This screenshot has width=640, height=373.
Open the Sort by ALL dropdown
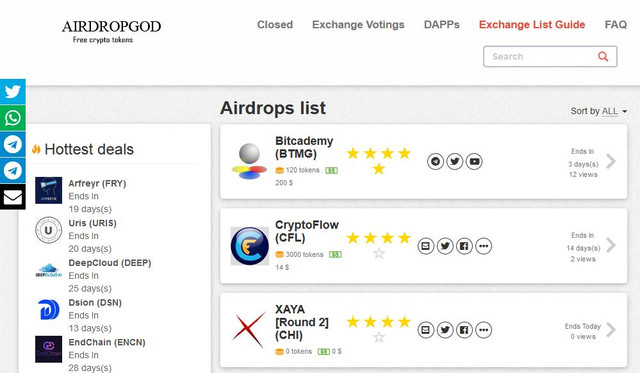pos(598,111)
